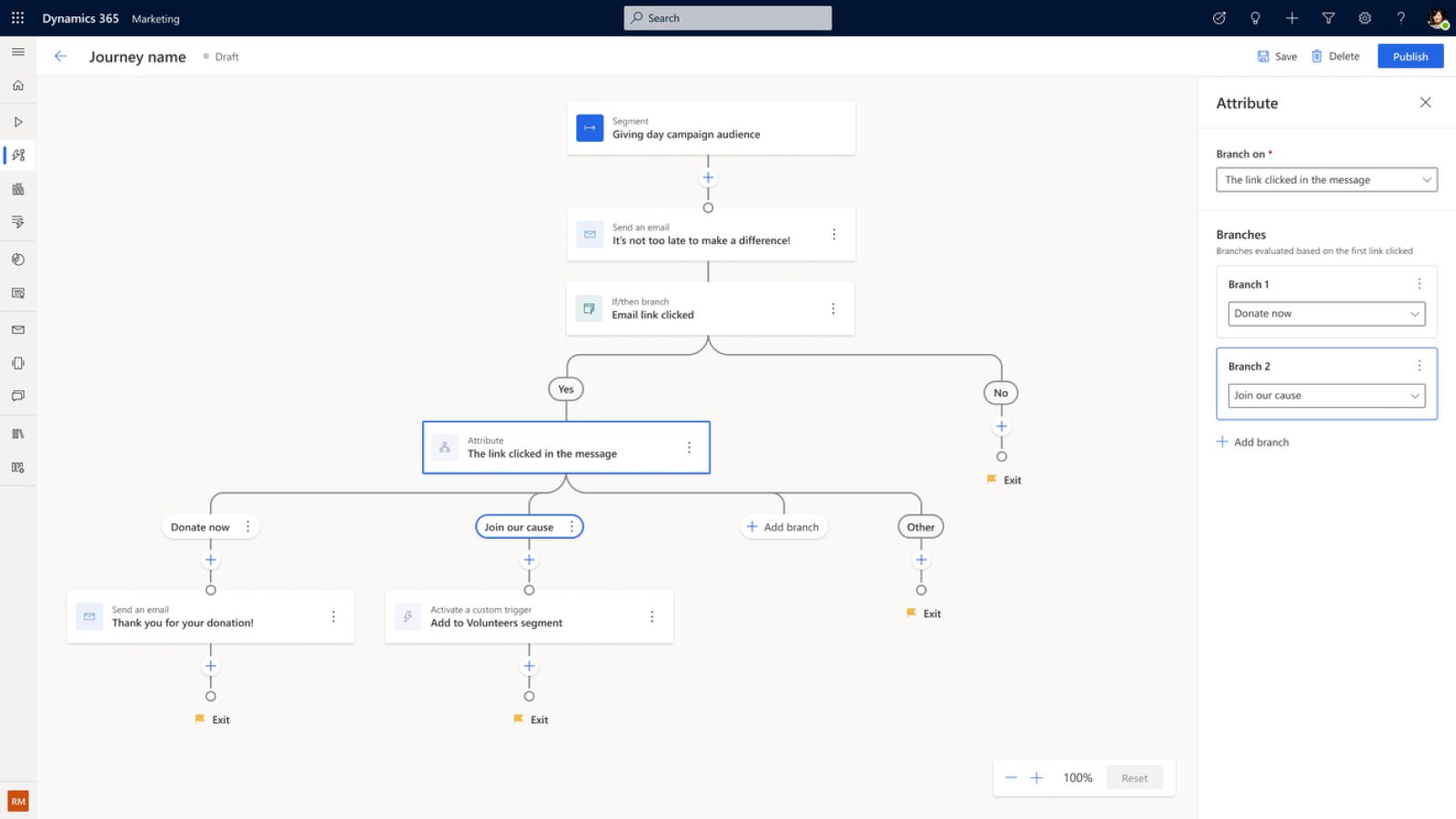Viewport: 1456px width, 819px height.
Task: Click into the Search box
Action: tap(728, 18)
